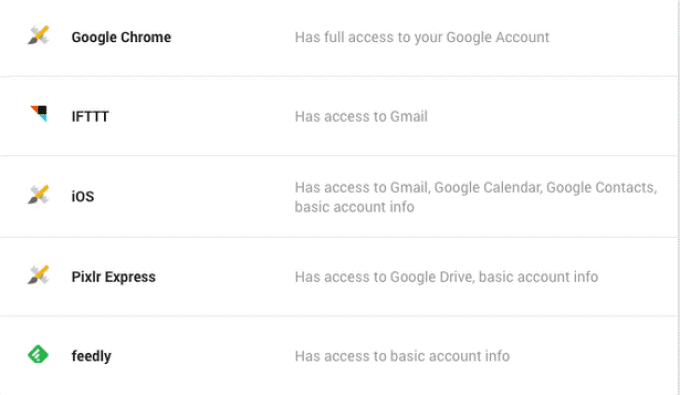680x395 pixels.
Task: Click the Pixlr Express tools icon
Action: click(39, 275)
